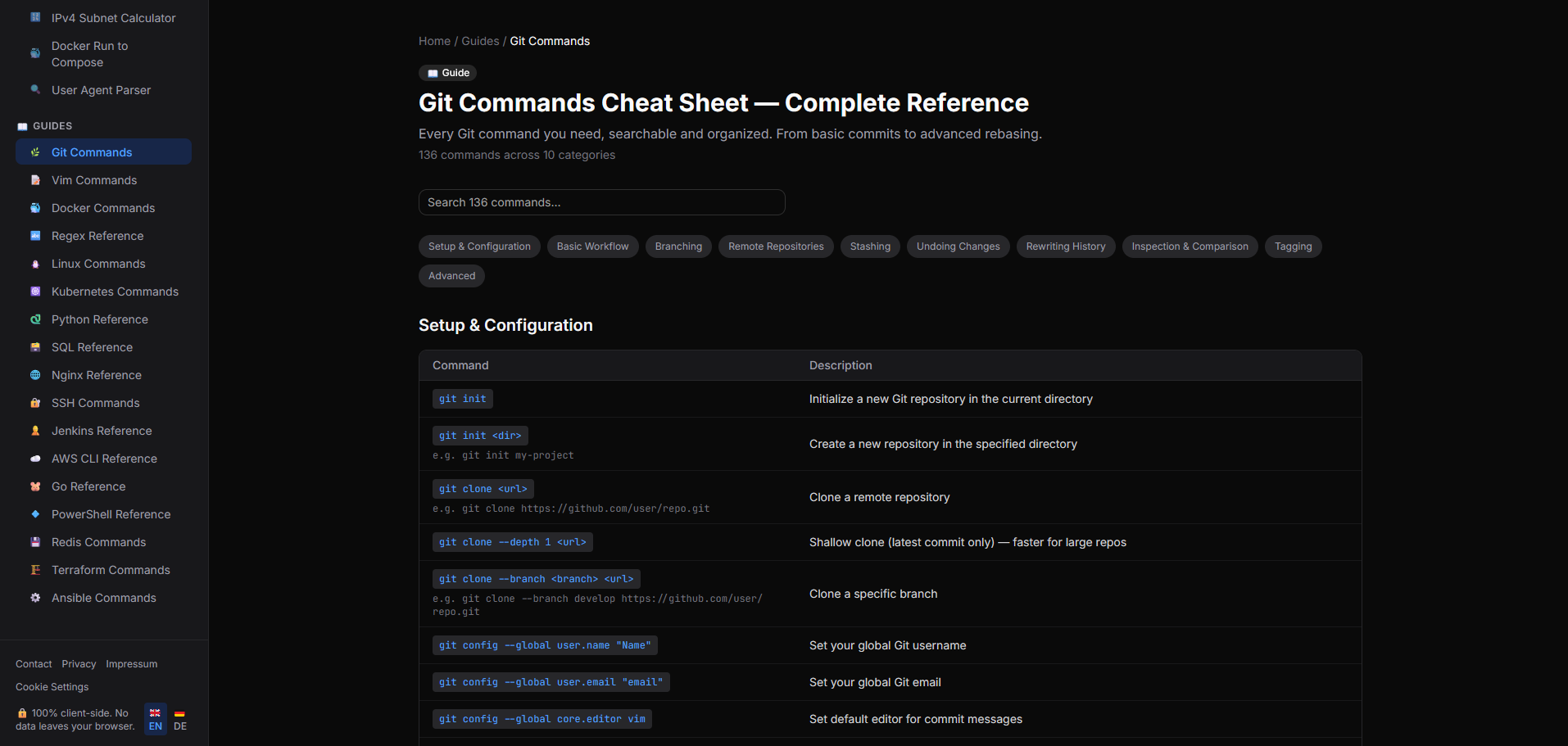Toggle the Stashing category filter
Viewport: 1568px width, 746px height.
[870, 246]
